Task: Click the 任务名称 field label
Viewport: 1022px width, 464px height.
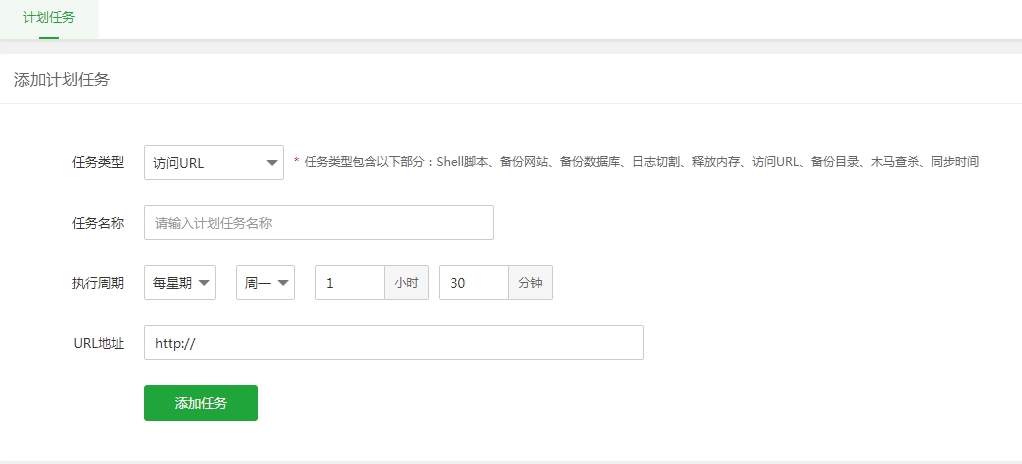Action: coord(98,223)
